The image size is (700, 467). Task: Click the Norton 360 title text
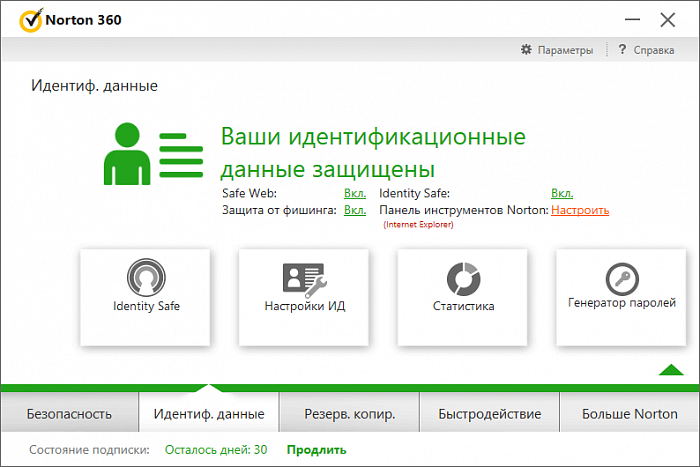click(83, 20)
